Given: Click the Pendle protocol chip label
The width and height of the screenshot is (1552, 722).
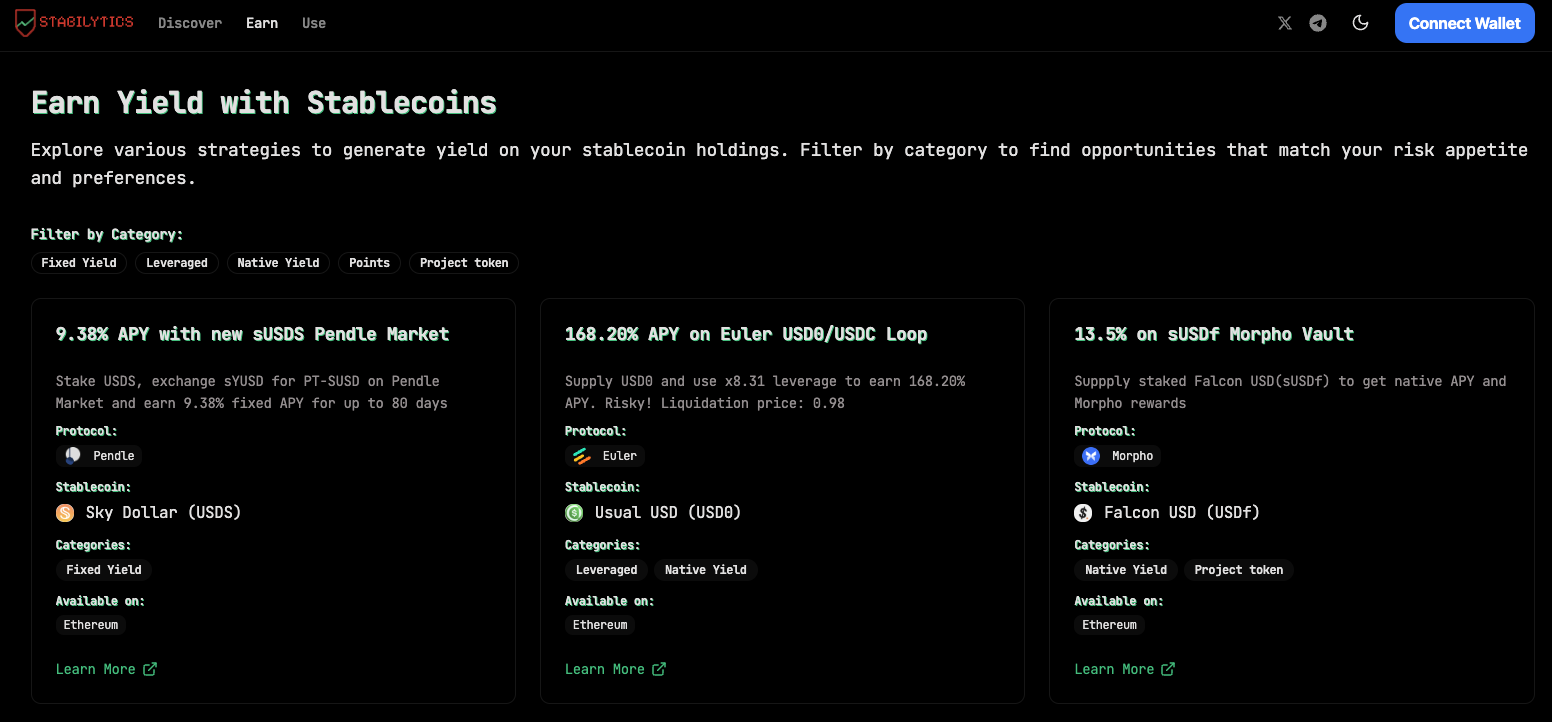Looking at the screenshot, I should (x=114, y=456).
